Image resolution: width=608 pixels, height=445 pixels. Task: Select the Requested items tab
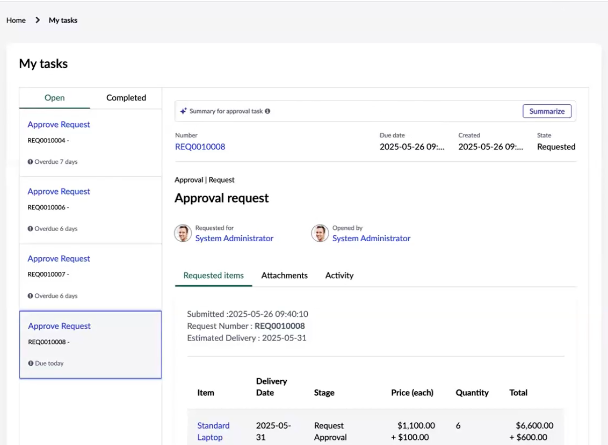click(x=214, y=276)
